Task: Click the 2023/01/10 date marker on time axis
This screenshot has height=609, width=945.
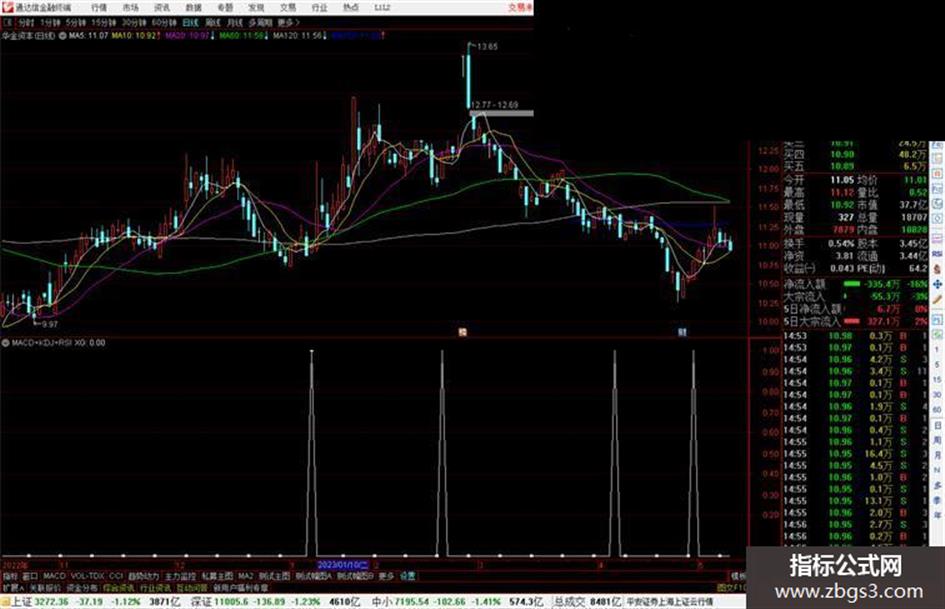Action: pyautogui.click(x=343, y=565)
